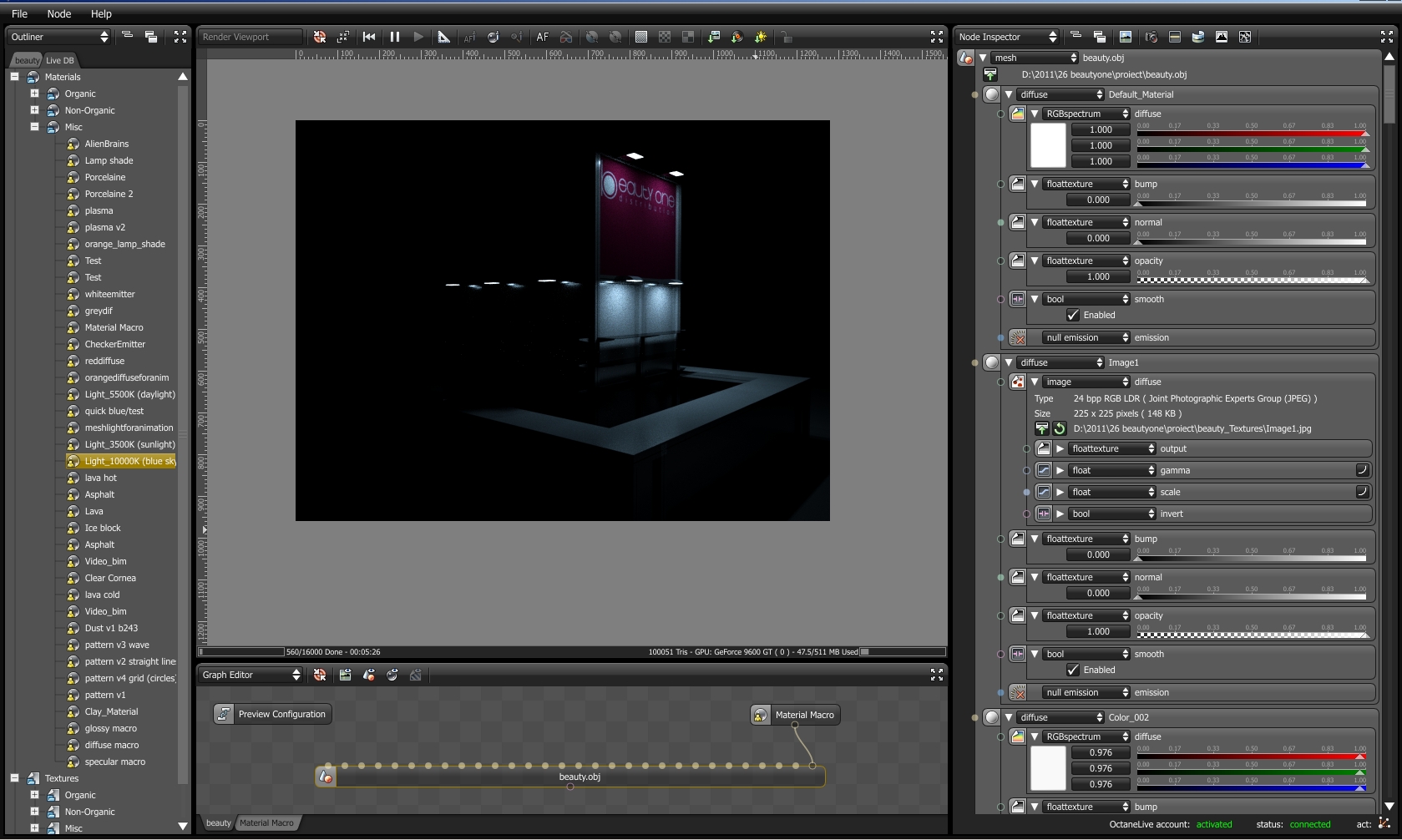
Task: Toggle the smooth Enabled checkbox for Image1
Action: point(1073,670)
